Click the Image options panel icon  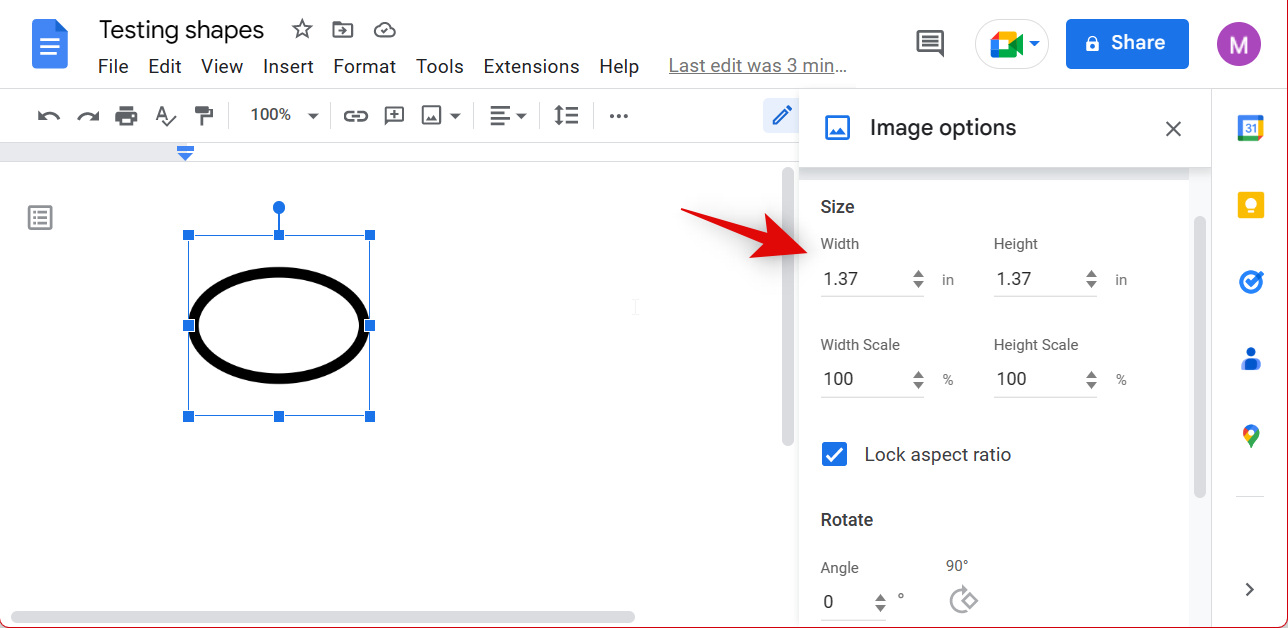(x=837, y=128)
